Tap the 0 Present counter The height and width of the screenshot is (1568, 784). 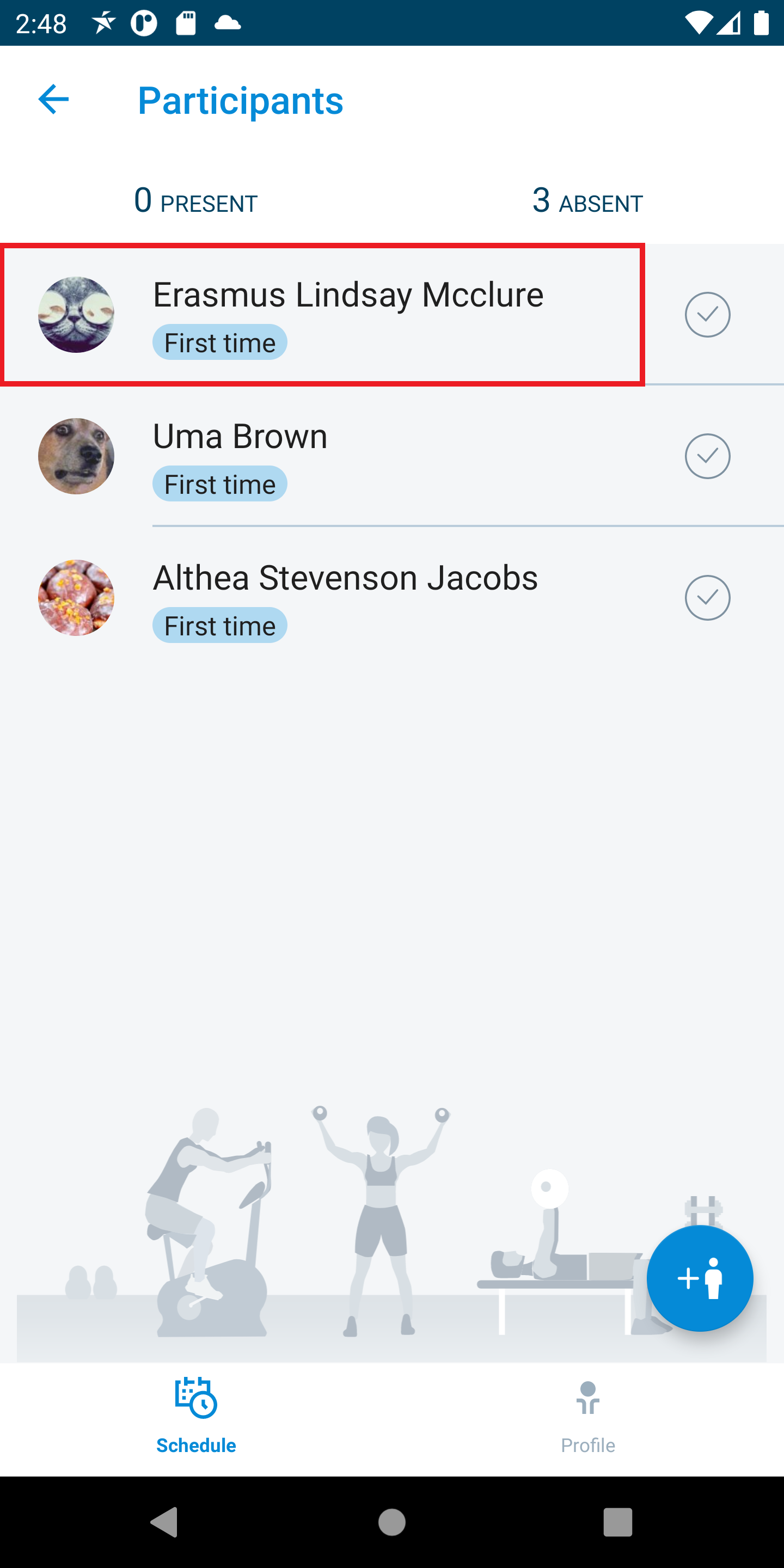(x=196, y=201)
